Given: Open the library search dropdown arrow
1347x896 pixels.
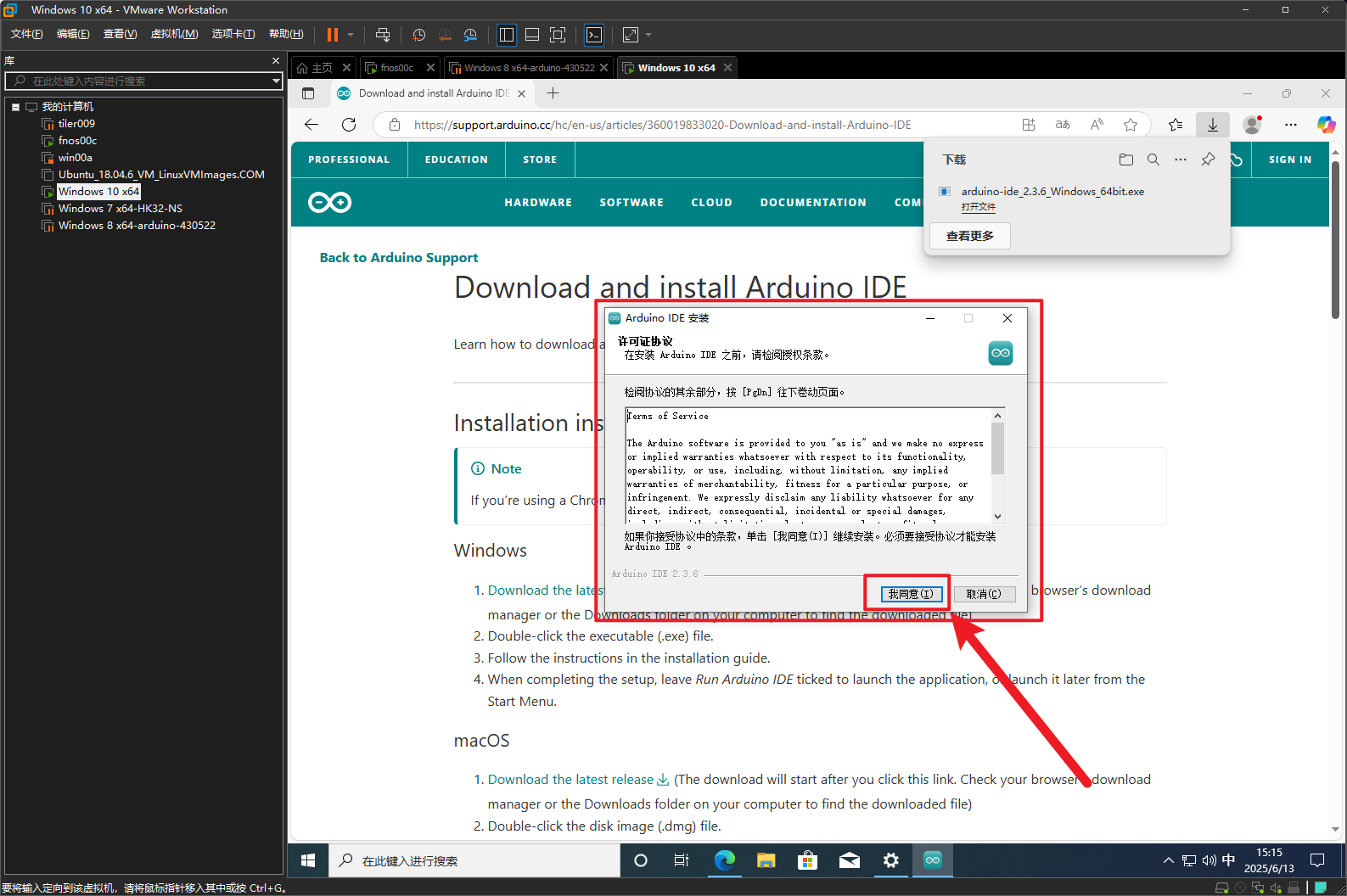Looking at the screenshot, I should pos(276,81).
